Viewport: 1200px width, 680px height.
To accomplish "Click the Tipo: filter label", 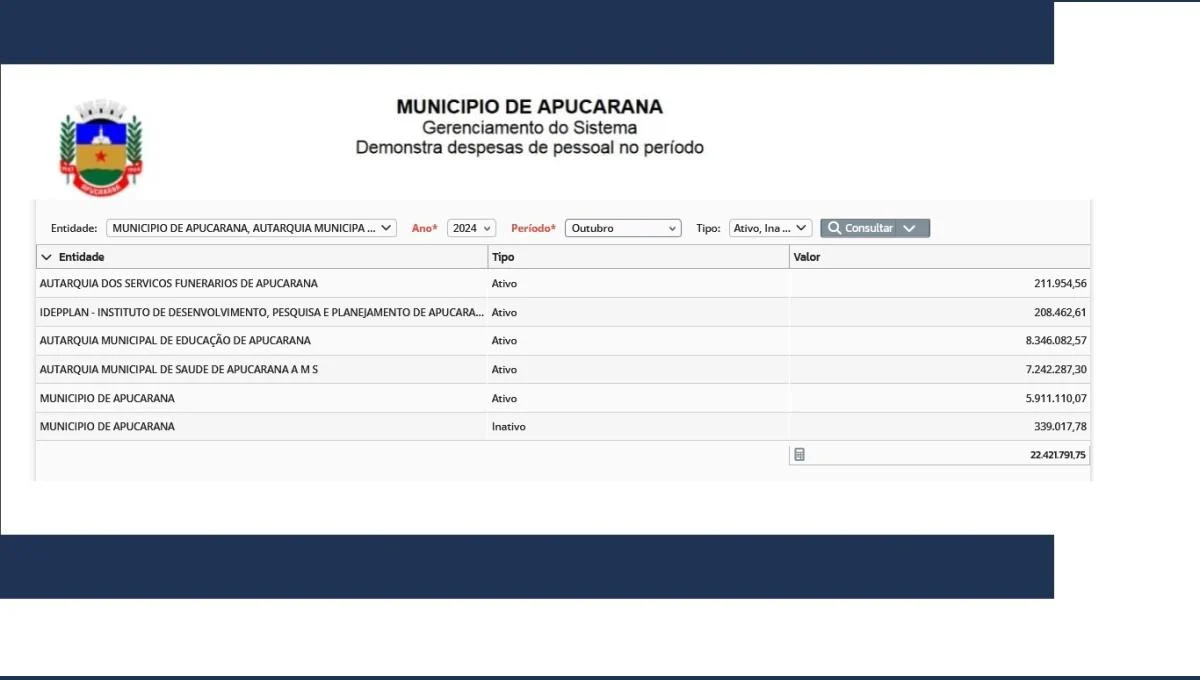I will click(708, 228).
